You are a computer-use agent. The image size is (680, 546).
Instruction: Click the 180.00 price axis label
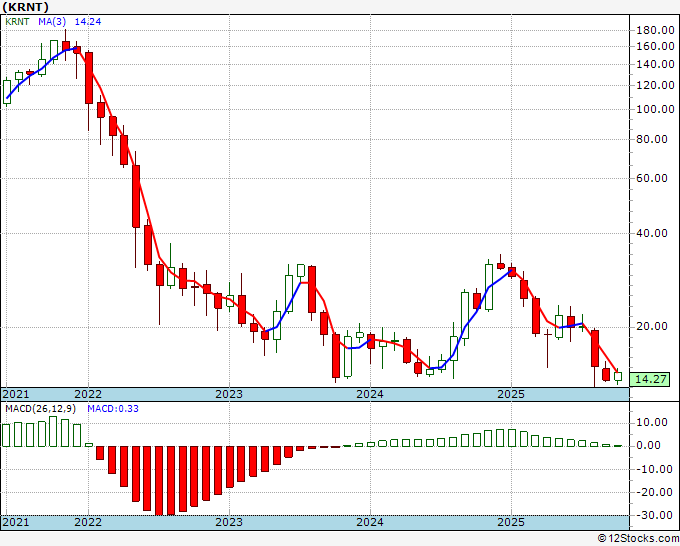[x=655, y=30]
